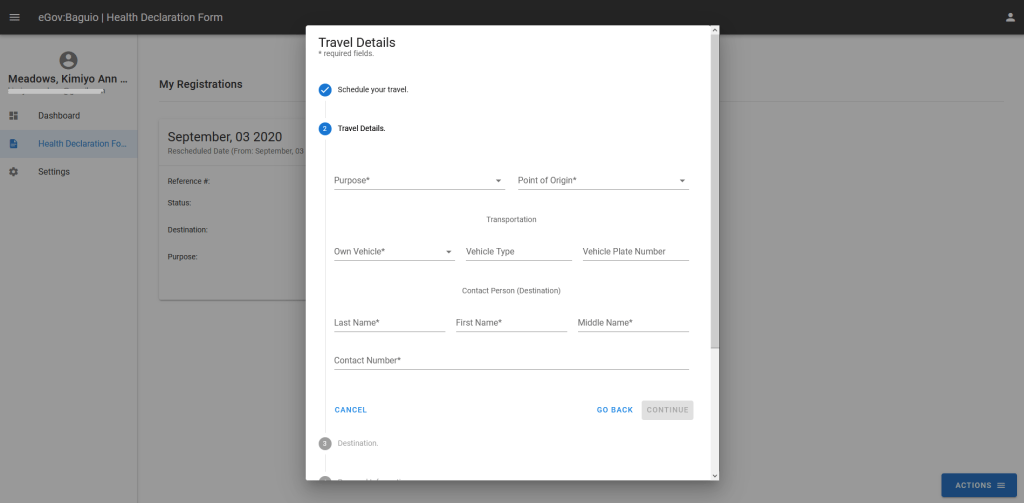This screenshot has width=1024, height=503.
Task: Click the Contact Number input field
Action: tap(511, 360)
